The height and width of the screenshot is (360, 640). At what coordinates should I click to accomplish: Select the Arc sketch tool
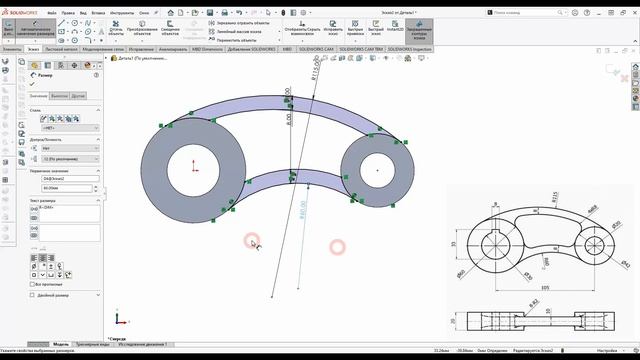(75, 31)
